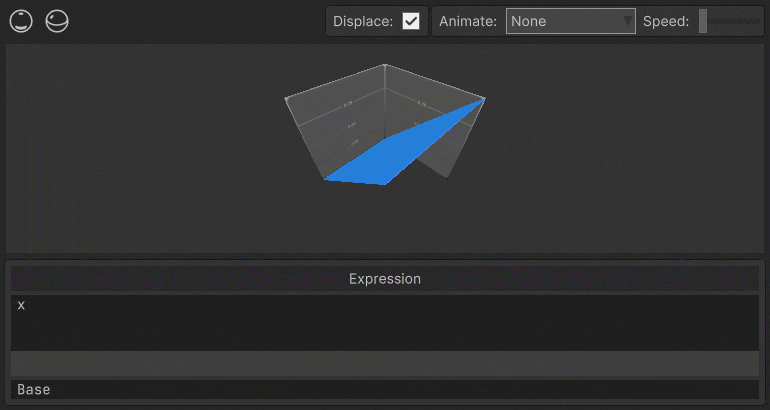Click the right wall 0.75 axis label
This screenshot has width=770, height=410.
[421, 103]
